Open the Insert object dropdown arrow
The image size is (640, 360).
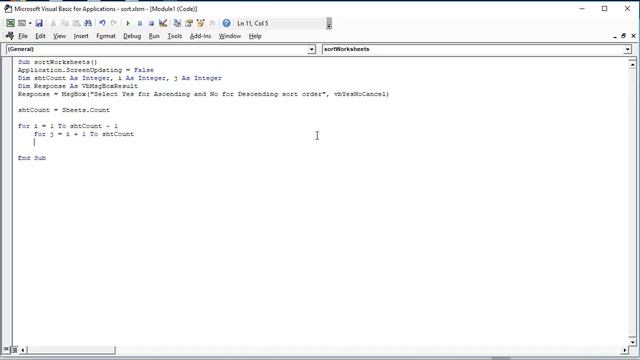[30, 23]
